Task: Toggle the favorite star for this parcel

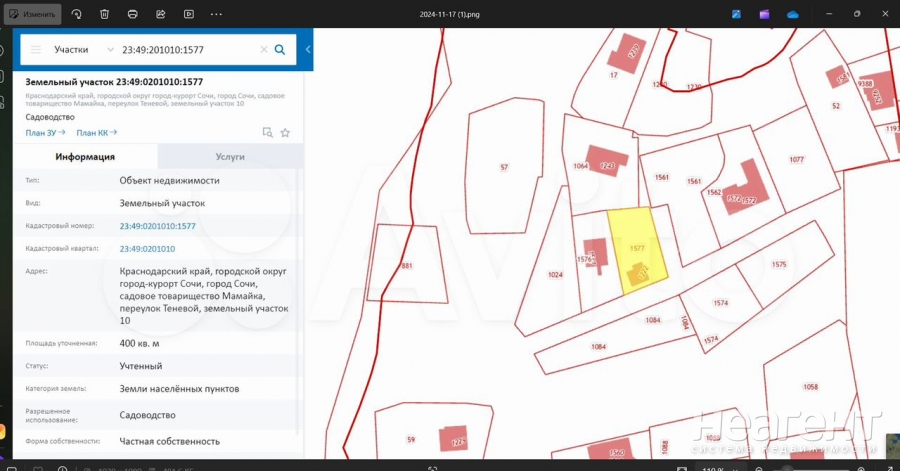Action: [285, 132]
